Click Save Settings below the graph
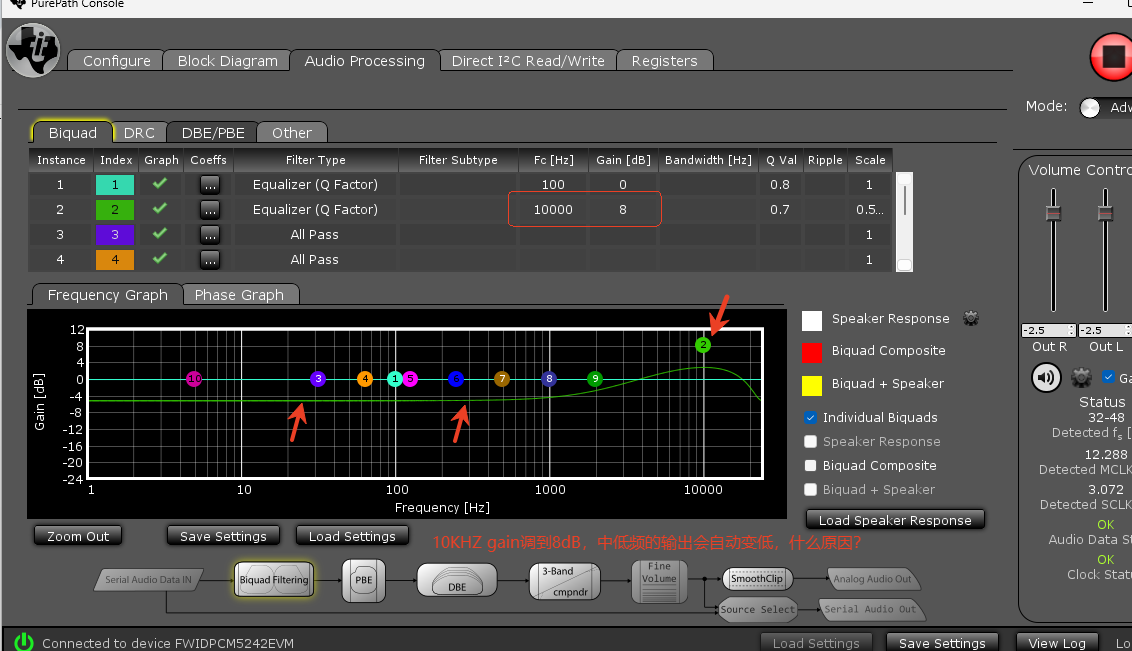 pyautogui.click(x=223, y=536)
